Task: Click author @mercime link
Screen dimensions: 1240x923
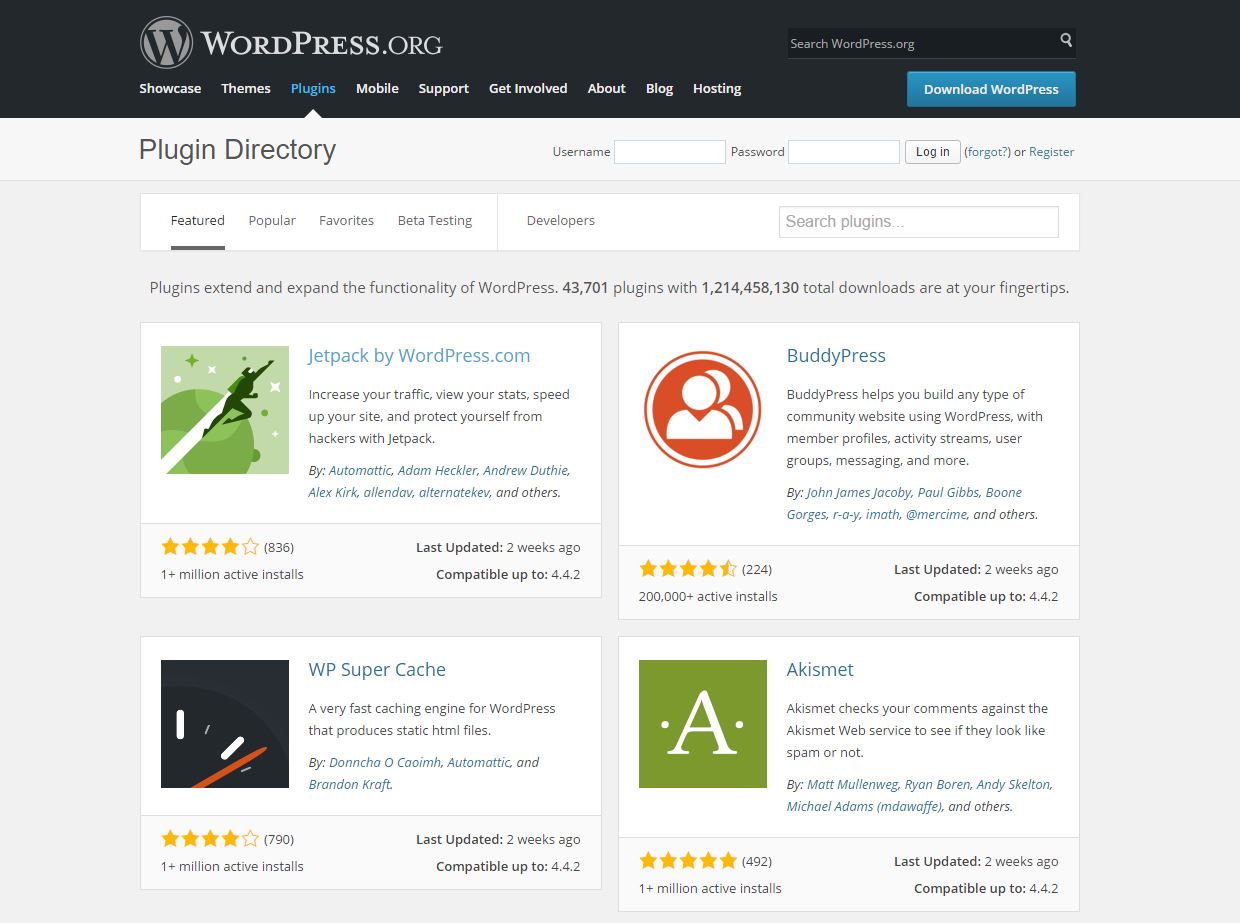Action: coord(936,514)
